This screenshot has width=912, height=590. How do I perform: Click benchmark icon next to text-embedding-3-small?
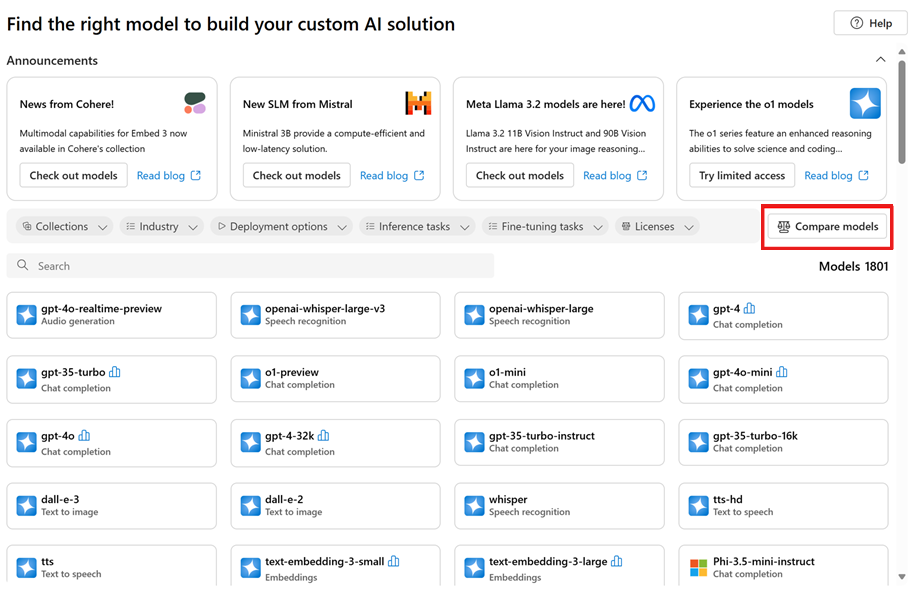click(394, 562)
